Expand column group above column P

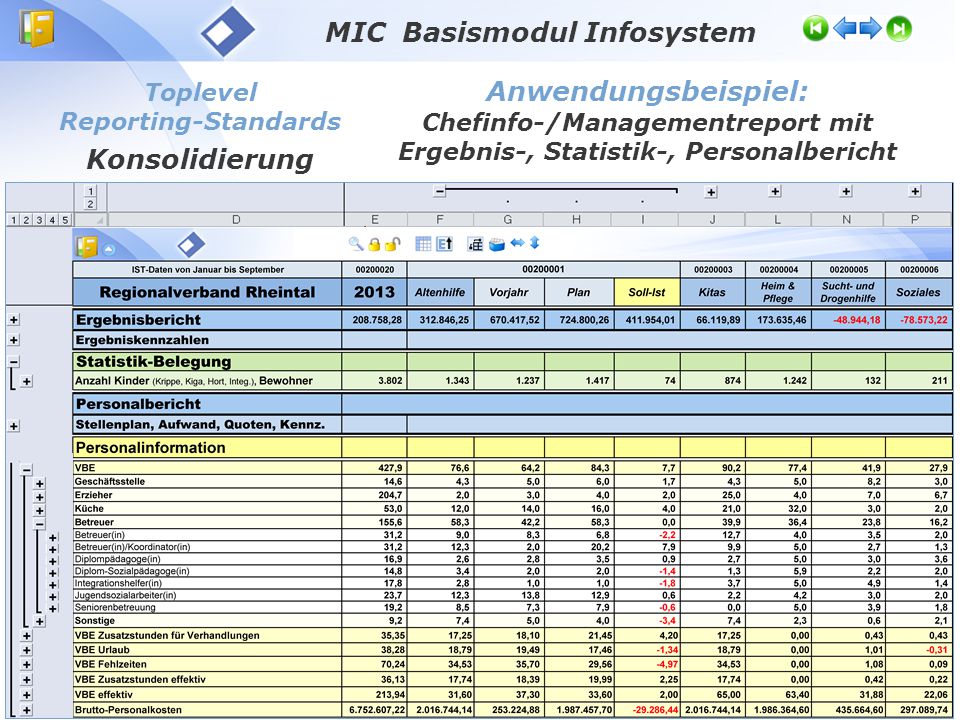(x=915, y=192)
